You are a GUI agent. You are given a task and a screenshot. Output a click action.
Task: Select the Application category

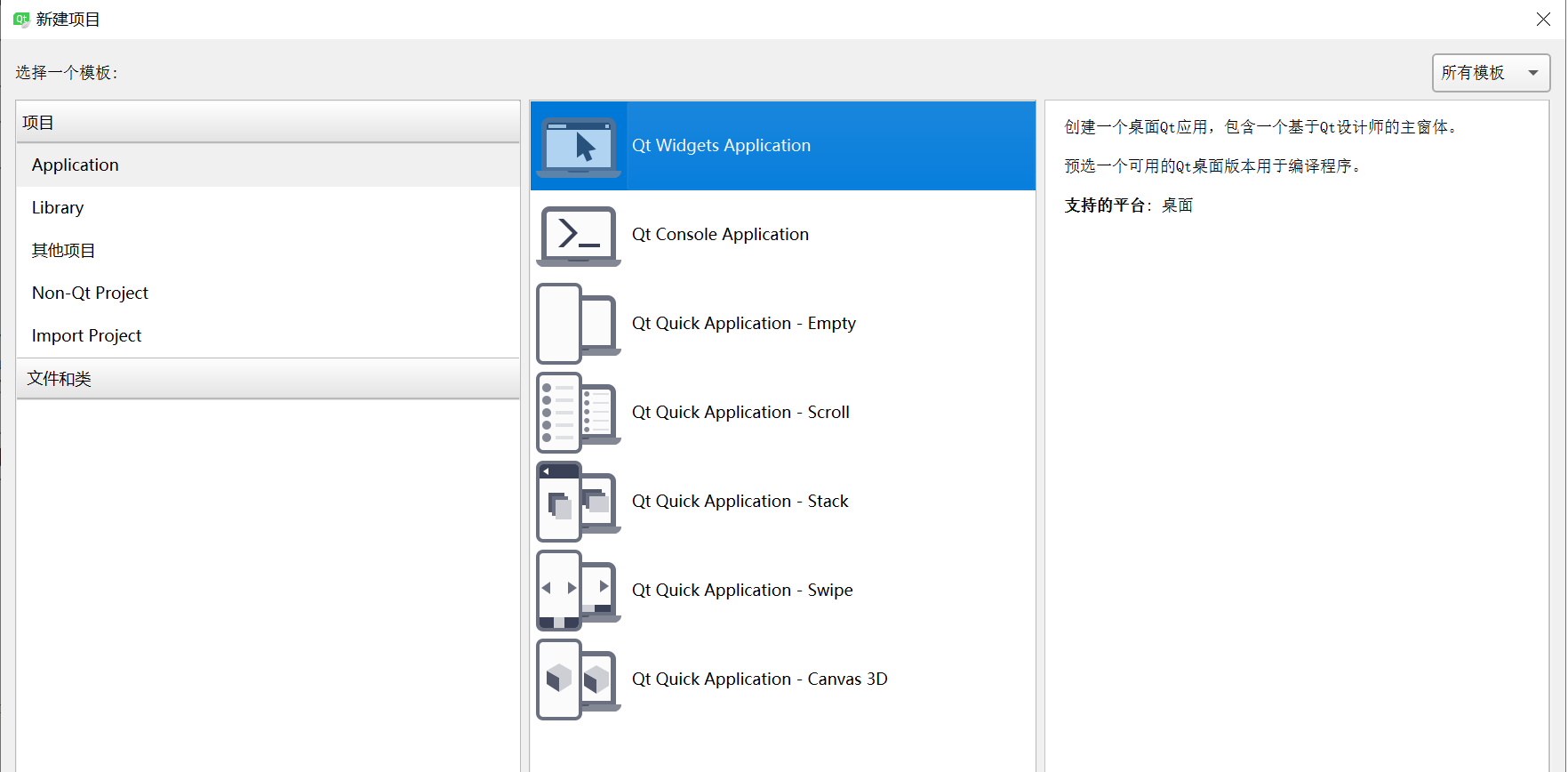tap(268, 165)
